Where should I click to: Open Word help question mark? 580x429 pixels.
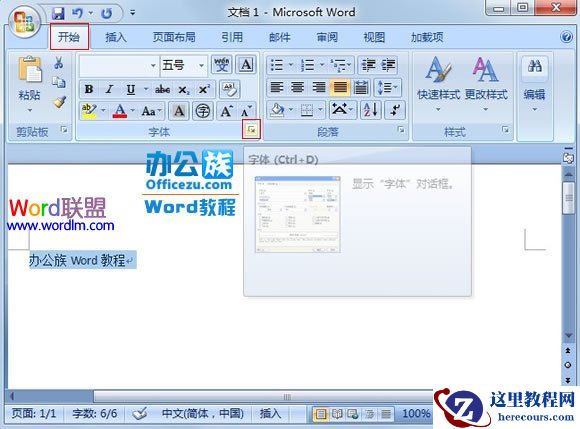coord(566,37)
